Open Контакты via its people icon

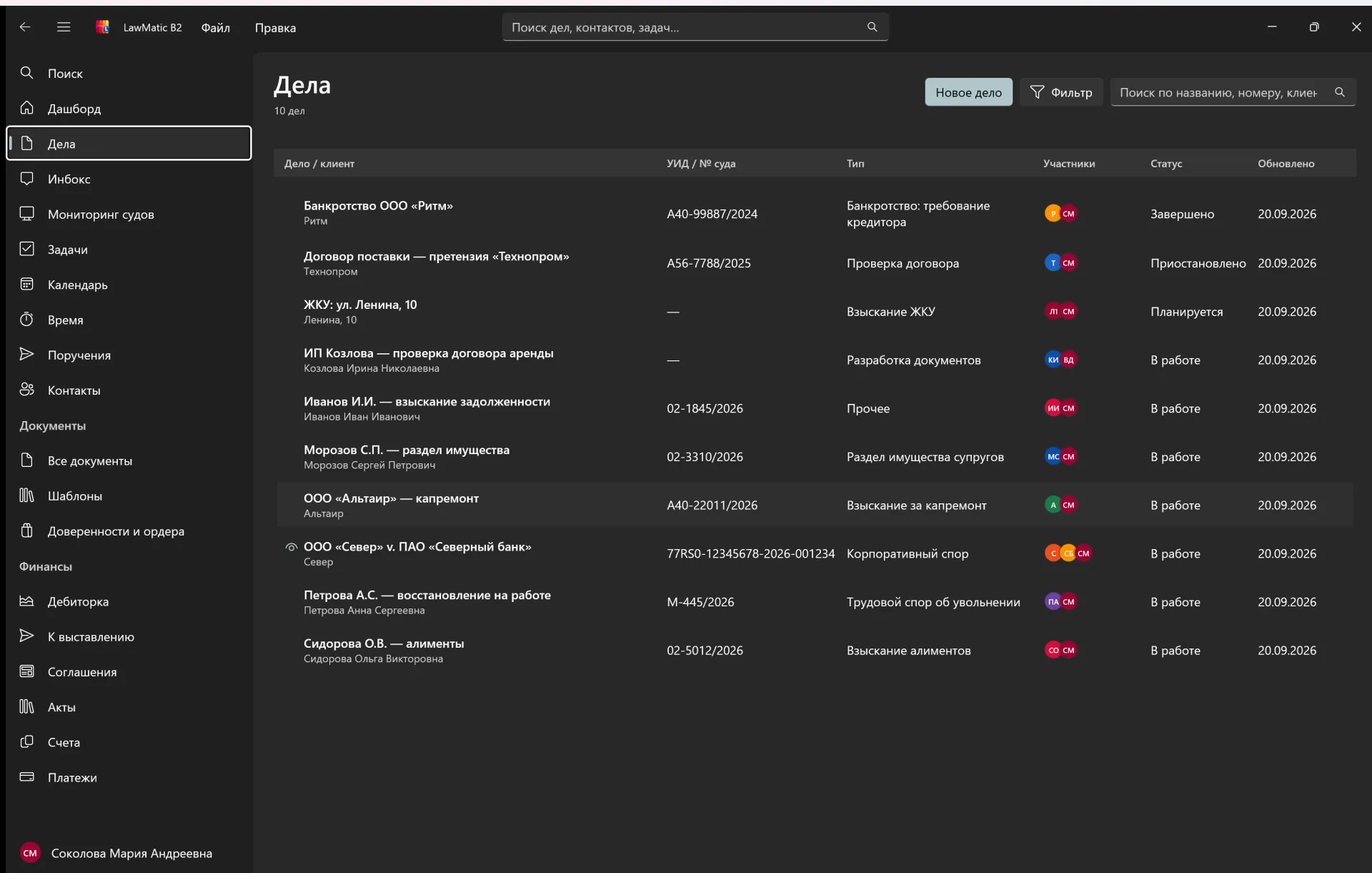[26, 390]
